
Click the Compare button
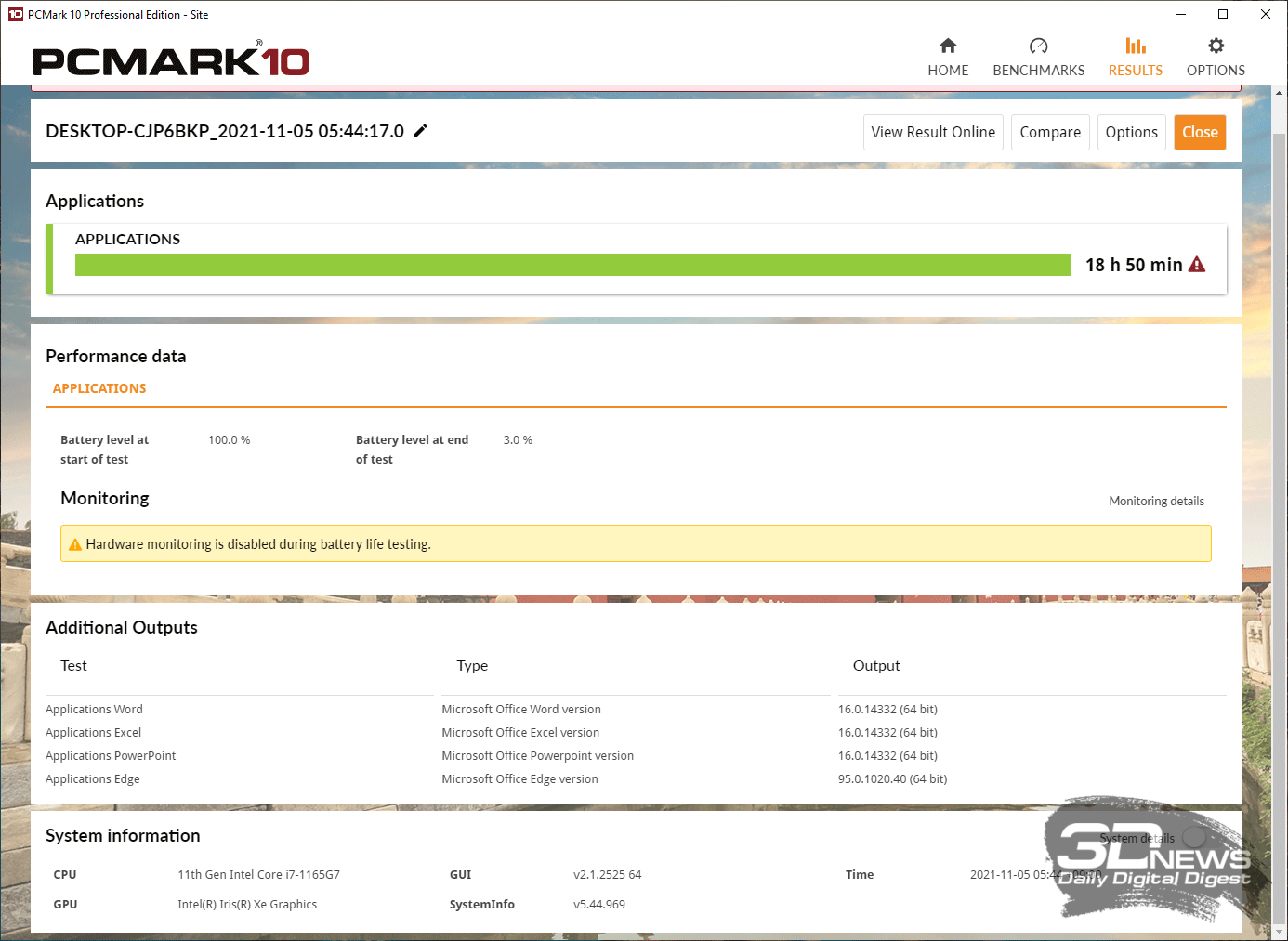(1050, 132)
